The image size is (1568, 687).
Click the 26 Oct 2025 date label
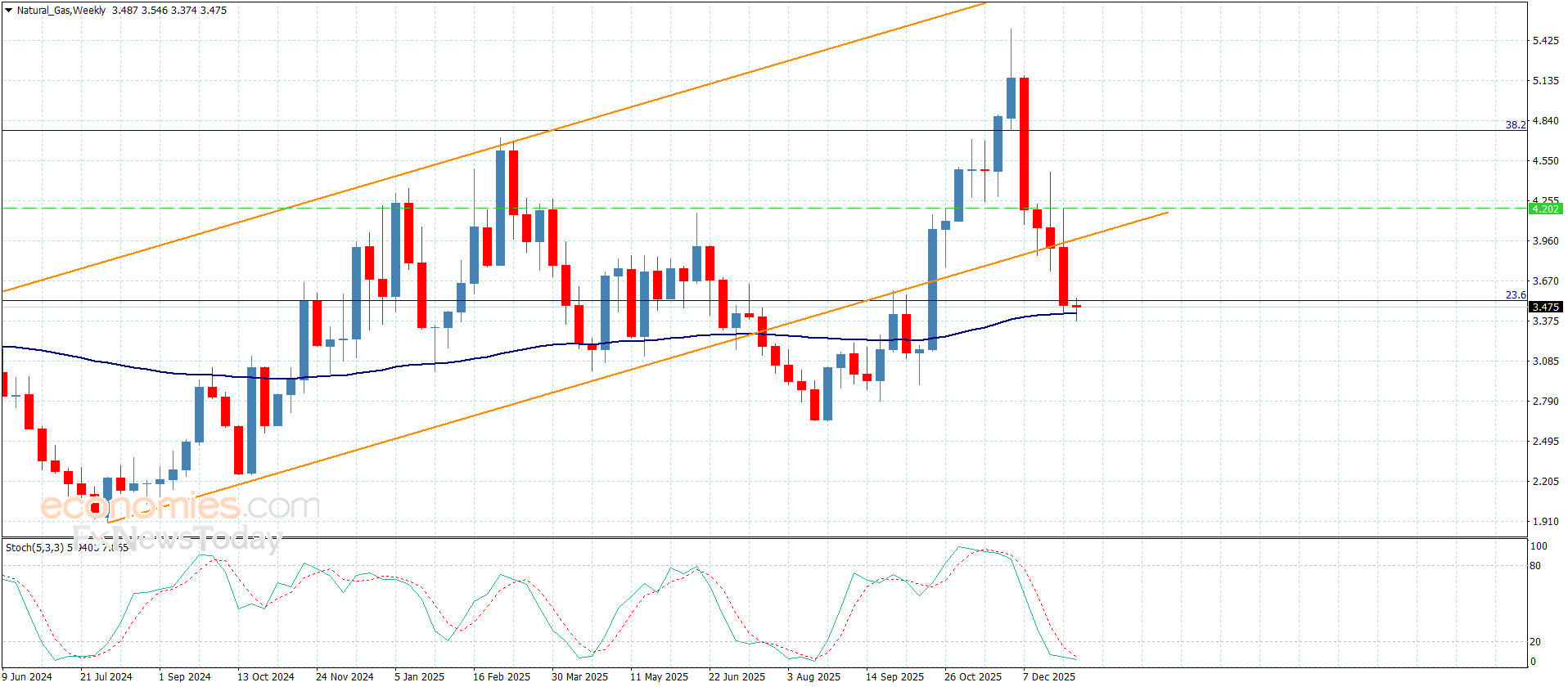(973, 676)
